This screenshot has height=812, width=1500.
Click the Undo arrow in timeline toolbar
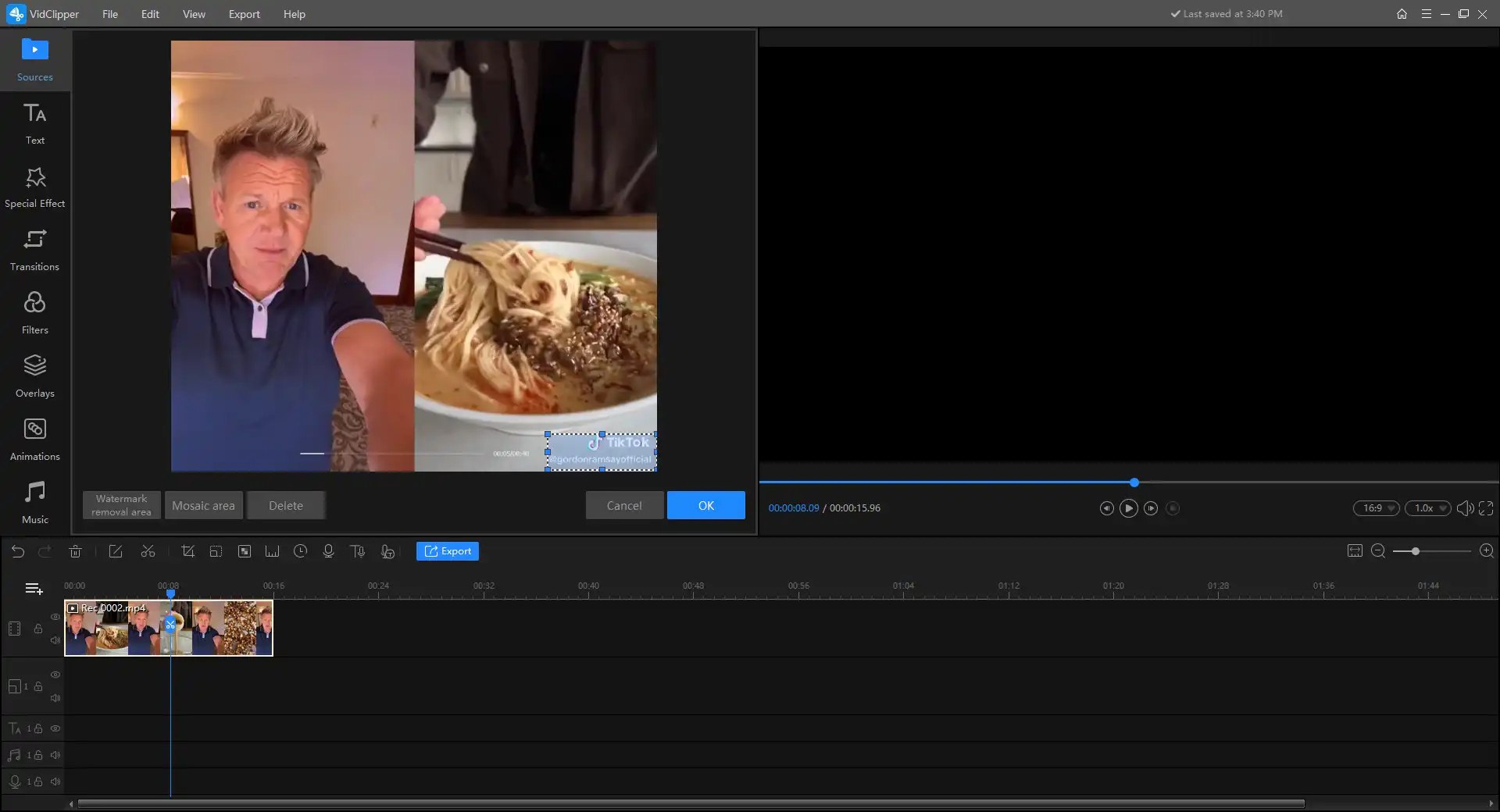(18, 551)
